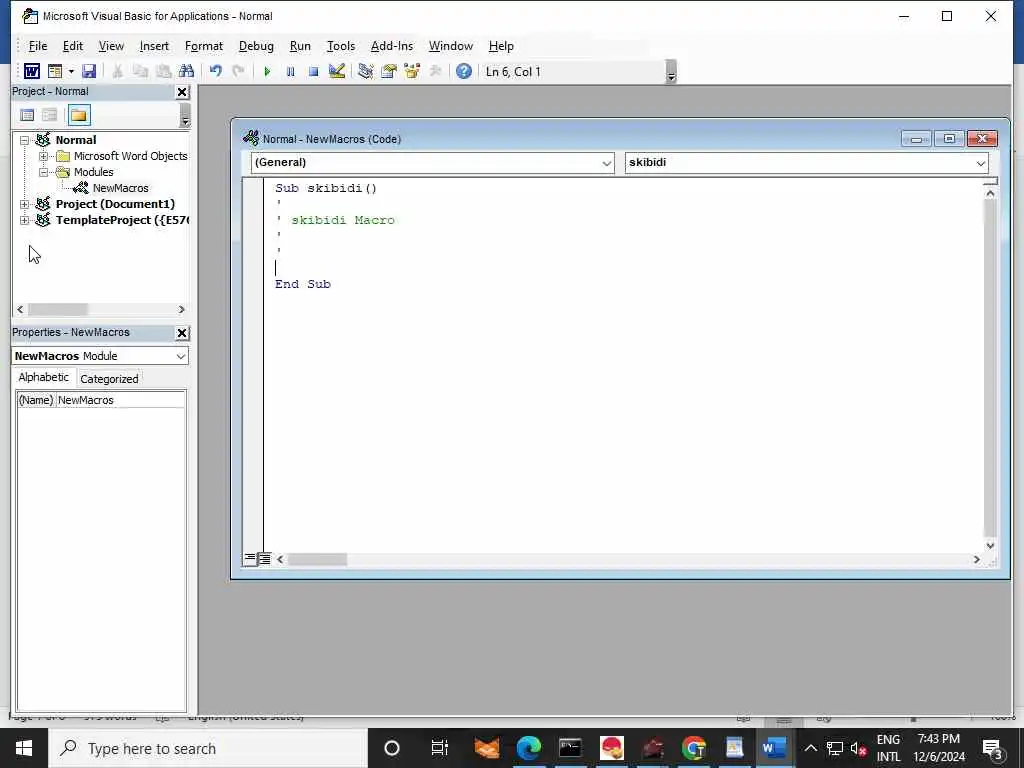Click the blue Help question mark icon
This screenshot has width=1024, height=768.
[x=464, y=71]
